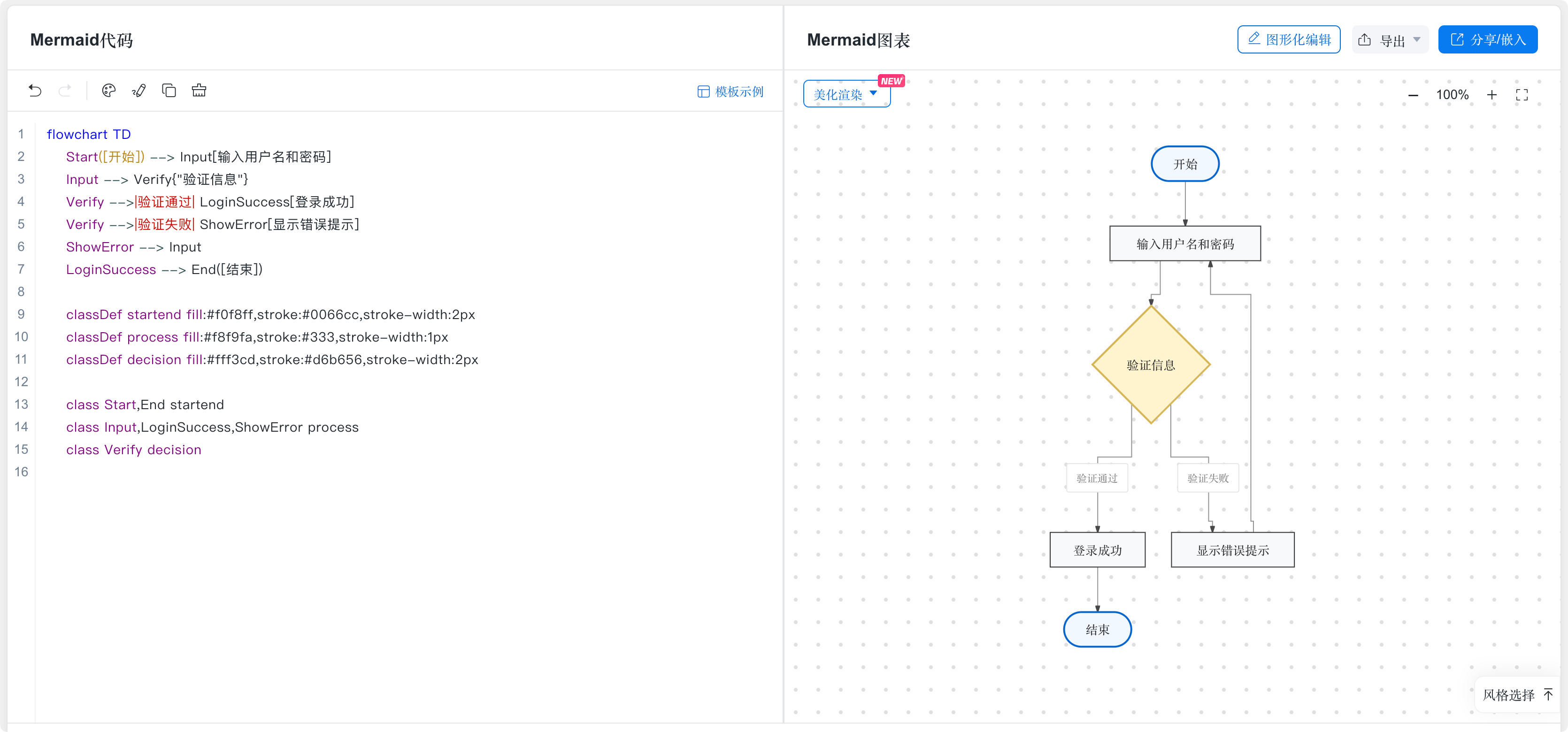Select the 验证信息 diamond node
The width and height of the screenshot is (1568, 732).
(x=1151, y=365)
